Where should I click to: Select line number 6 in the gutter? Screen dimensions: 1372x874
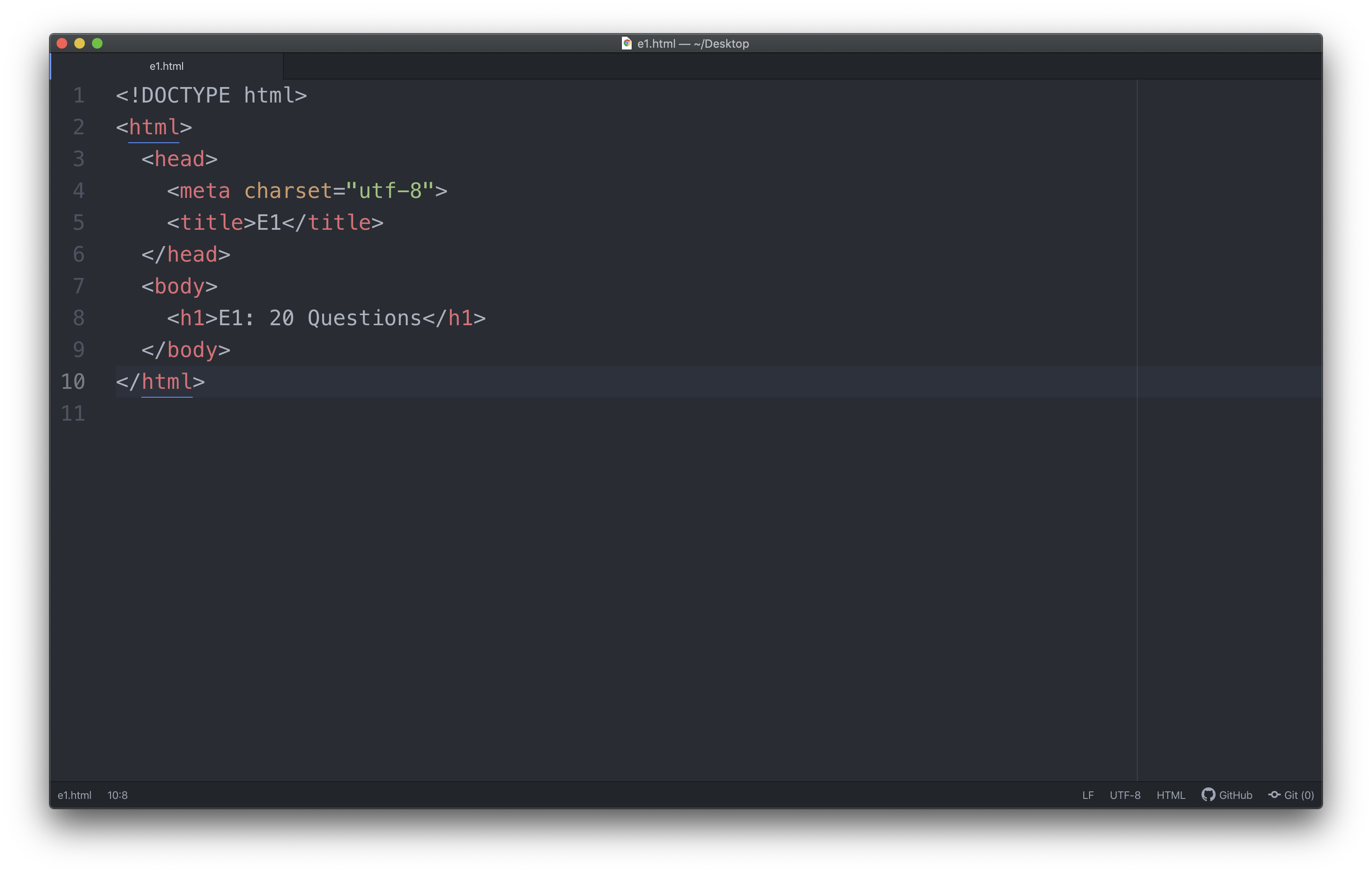(x=79, y=255)
